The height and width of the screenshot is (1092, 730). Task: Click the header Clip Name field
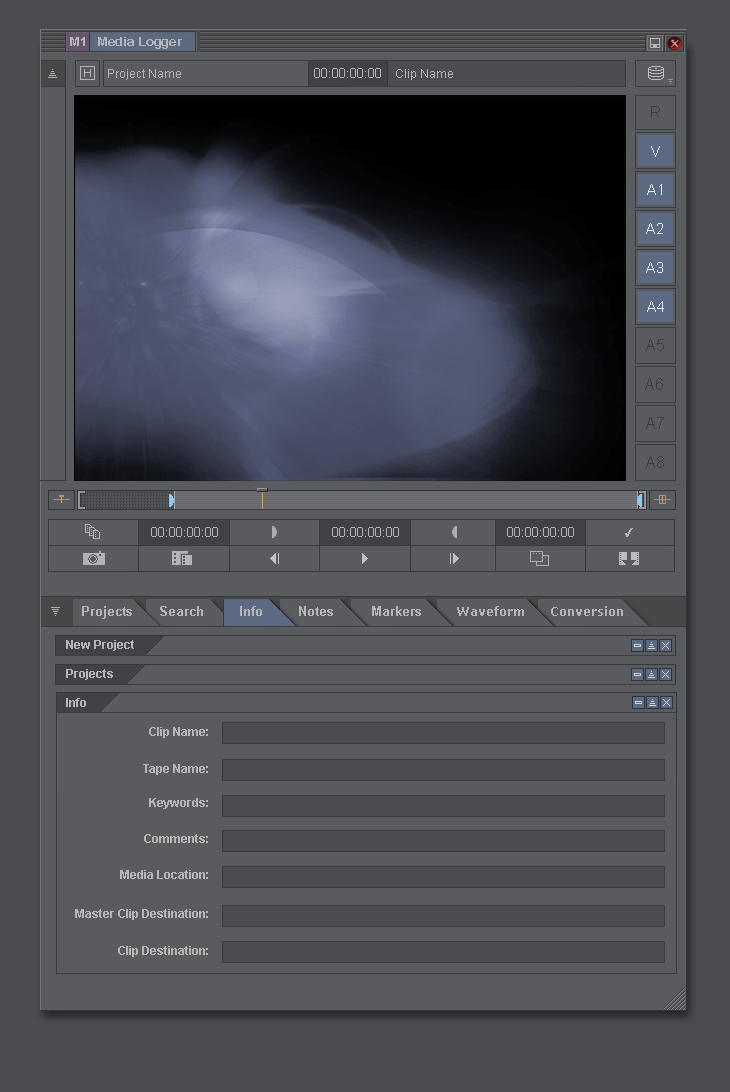coord(506,73)
